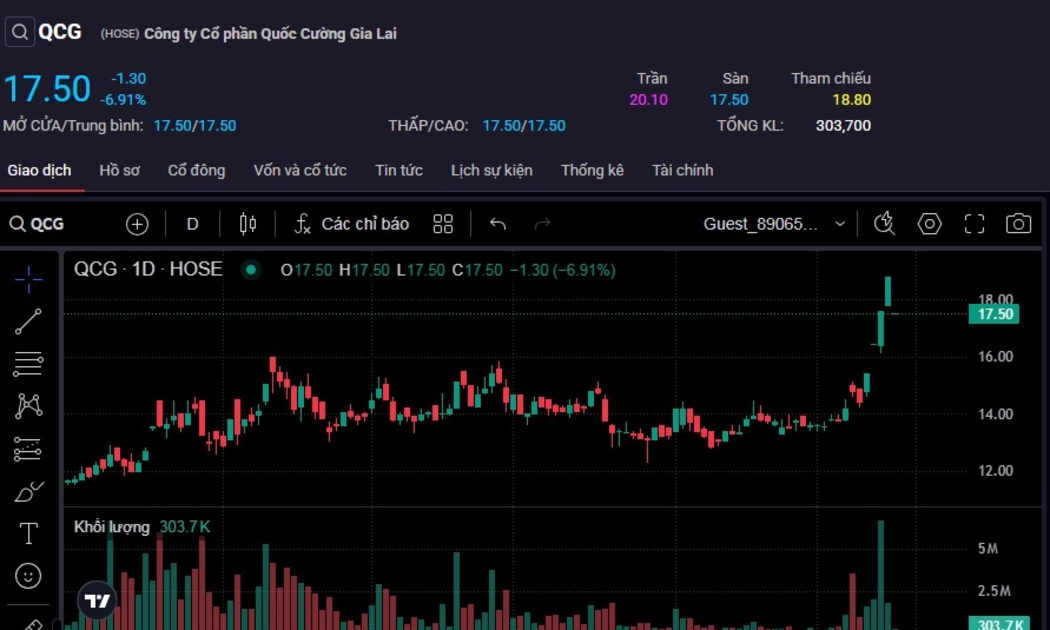Open the candlestick chart style selector
1050x630 pixels.
(x=248, y=224)
